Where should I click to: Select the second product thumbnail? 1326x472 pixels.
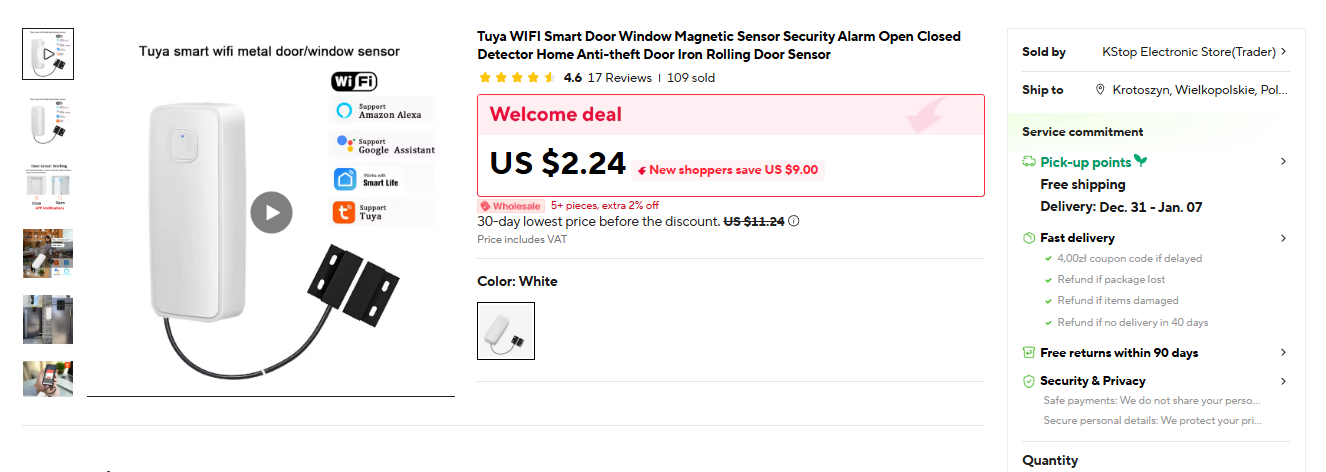click(48, 121)
